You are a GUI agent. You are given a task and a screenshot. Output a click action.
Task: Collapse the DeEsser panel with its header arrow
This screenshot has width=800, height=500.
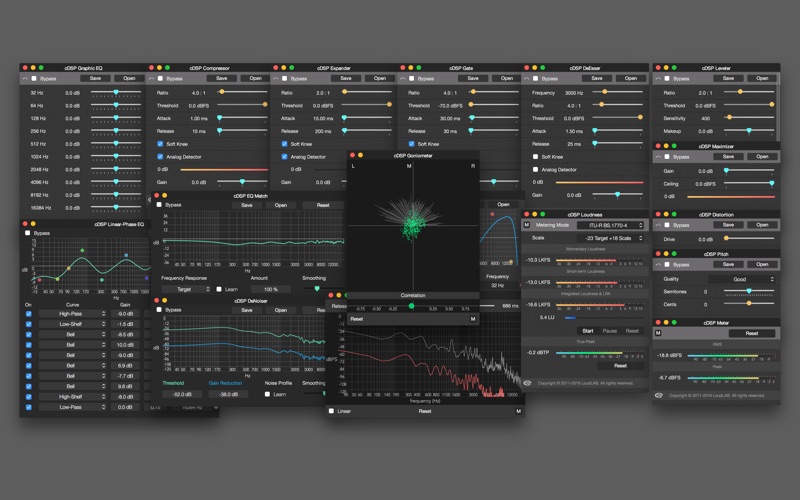click(x=527, y=79)
